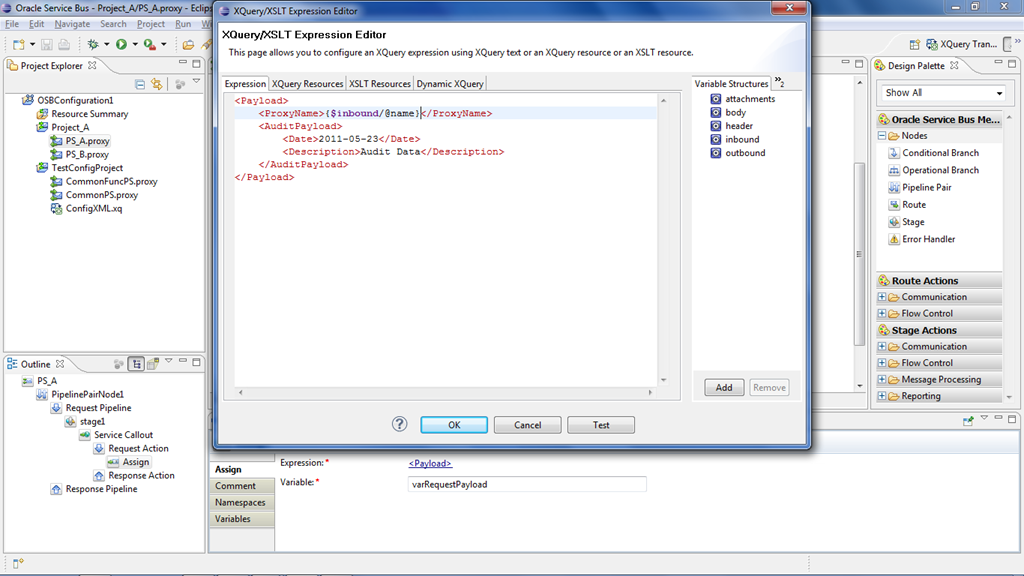This screenshot has height=576, width=1024.
Task: Pick the Error Handler palette item
Action: tap(928, 239)
